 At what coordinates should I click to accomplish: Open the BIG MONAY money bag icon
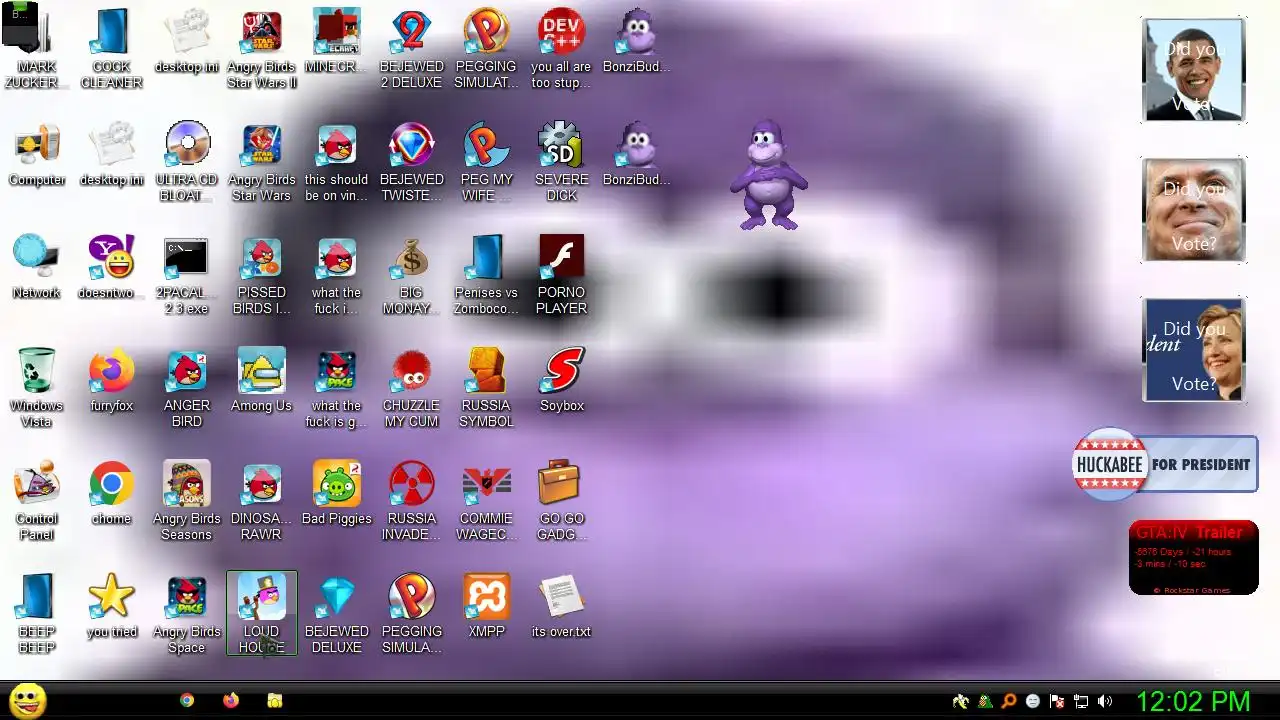pyautogui.click(x=411, y=276)
